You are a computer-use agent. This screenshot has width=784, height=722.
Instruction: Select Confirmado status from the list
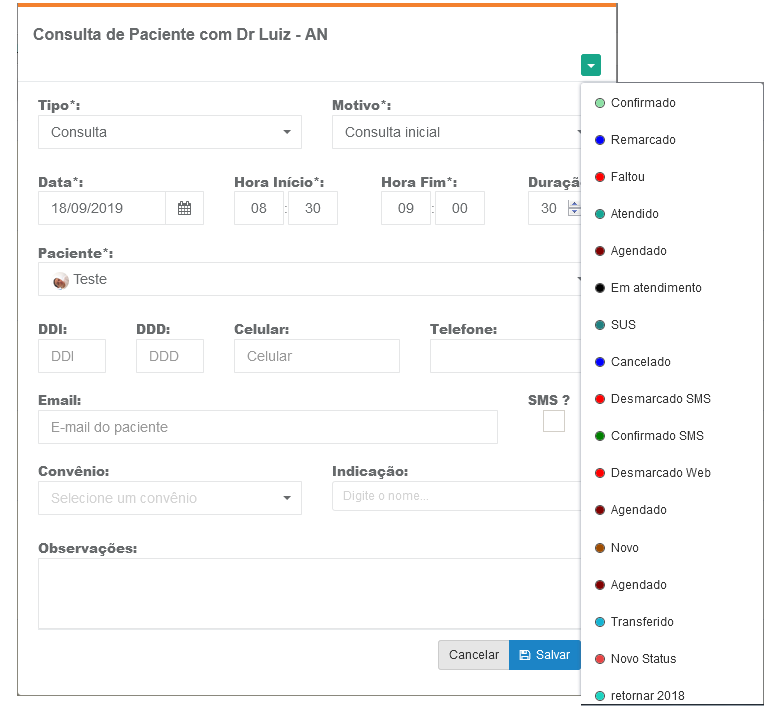coord(642,103)
